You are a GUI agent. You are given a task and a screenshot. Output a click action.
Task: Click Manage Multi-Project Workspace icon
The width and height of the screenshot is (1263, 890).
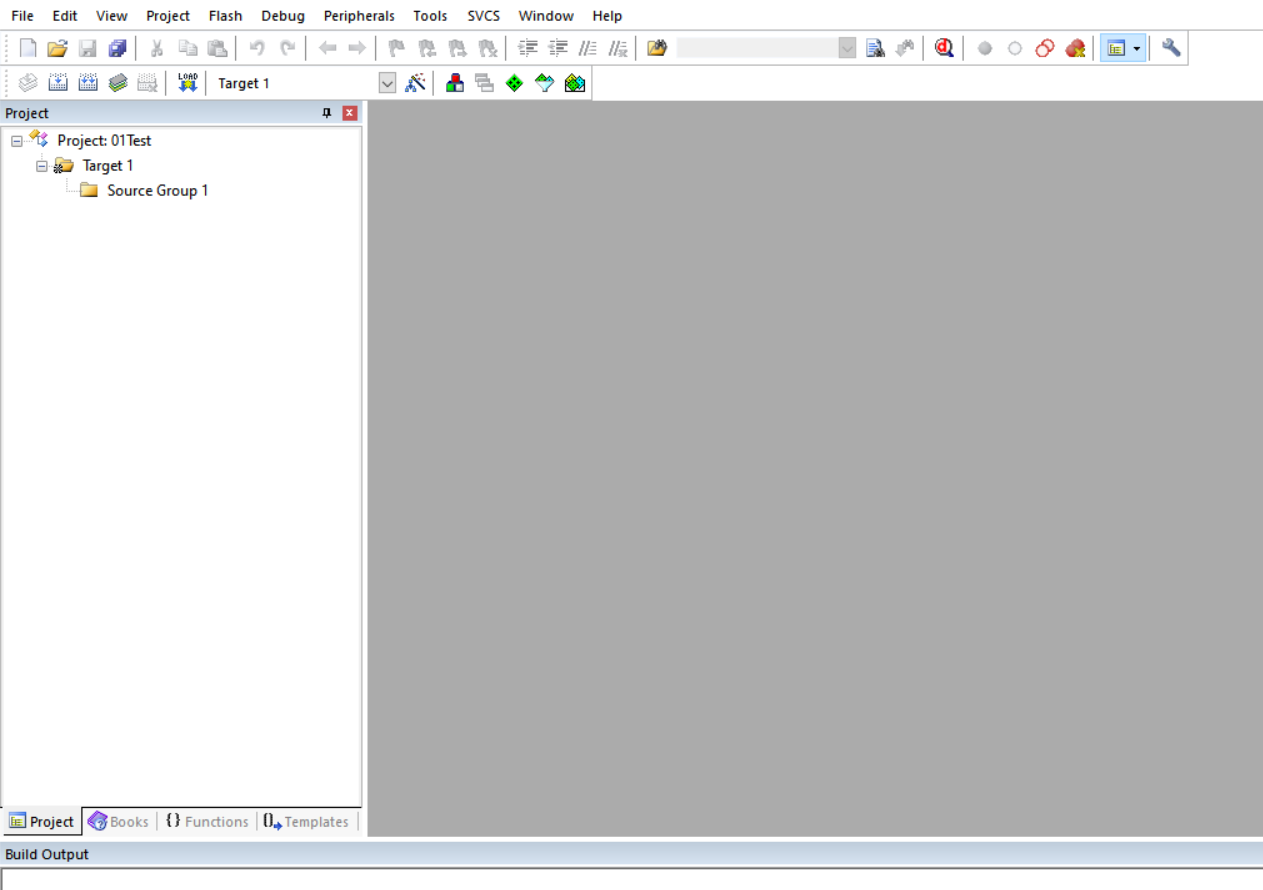pyautogui.click(x=485, y=83)
